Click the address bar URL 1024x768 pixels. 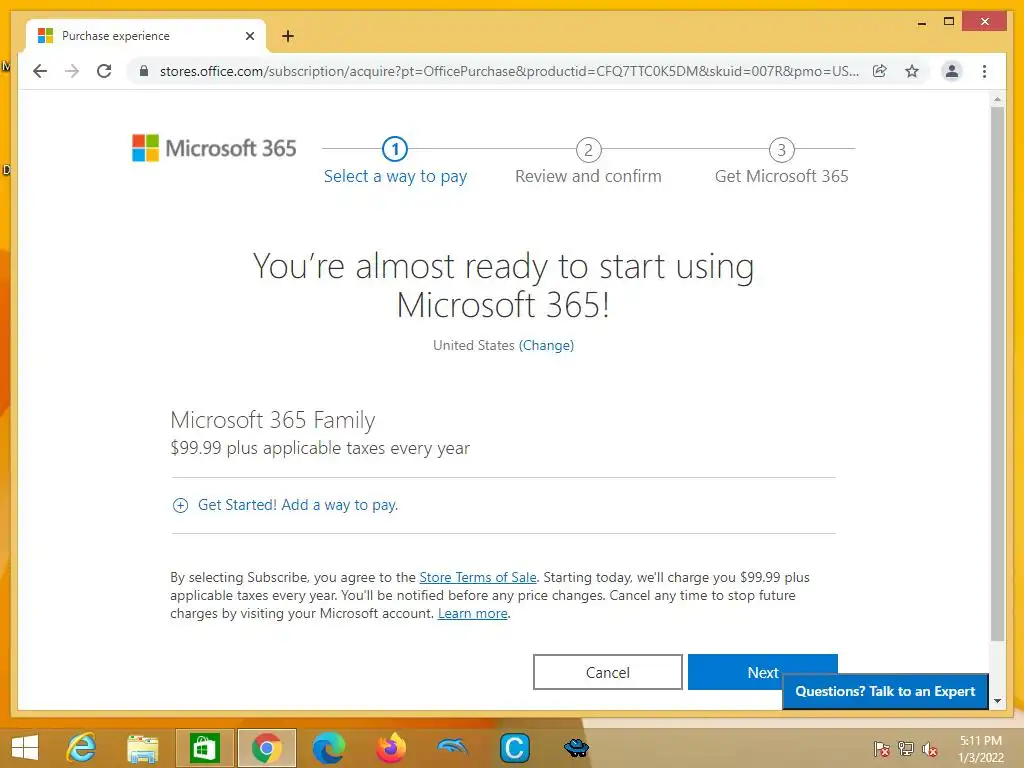(x=509, y=71)
